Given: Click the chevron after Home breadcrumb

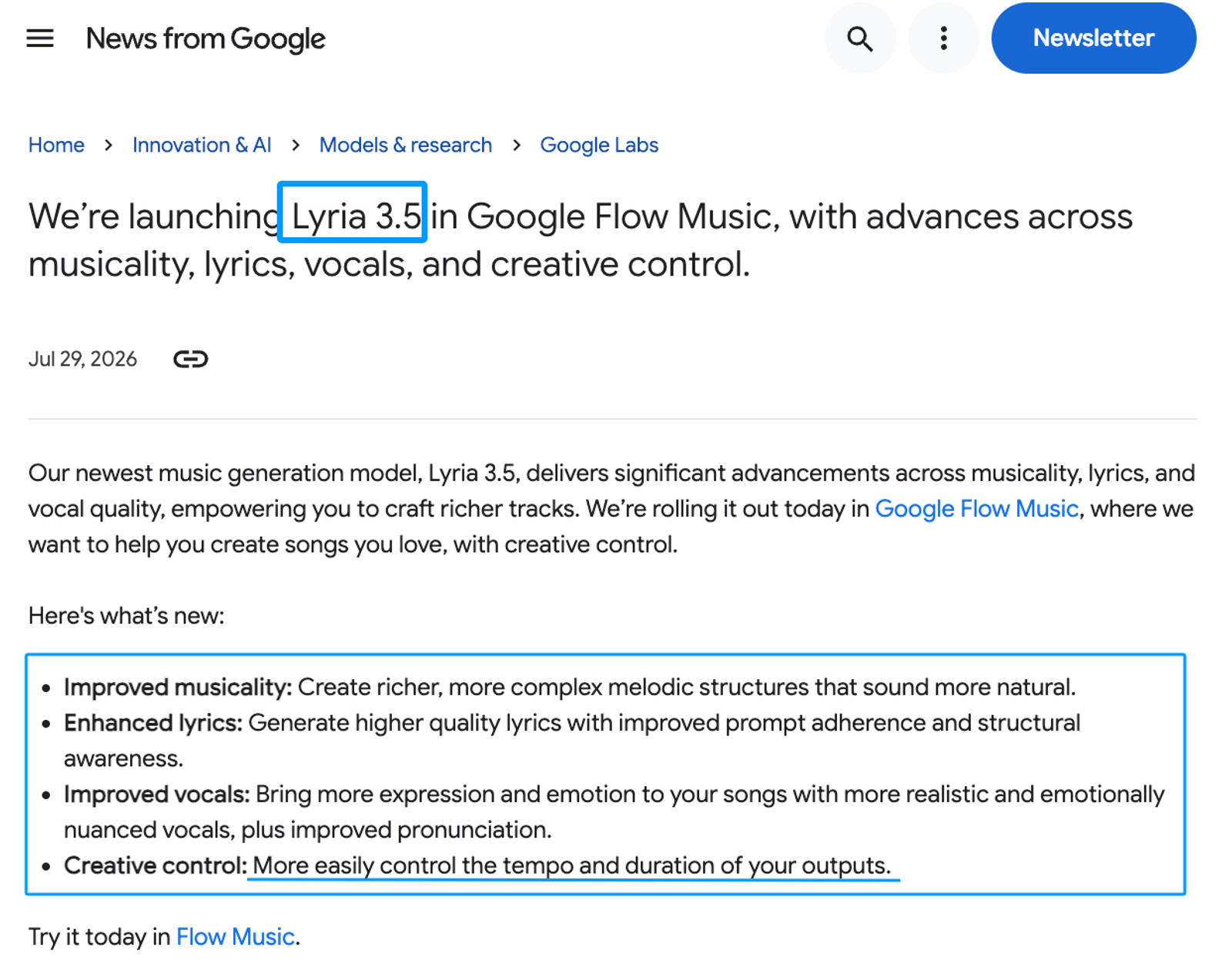Looking at the screenshot, I should (109, 145).
